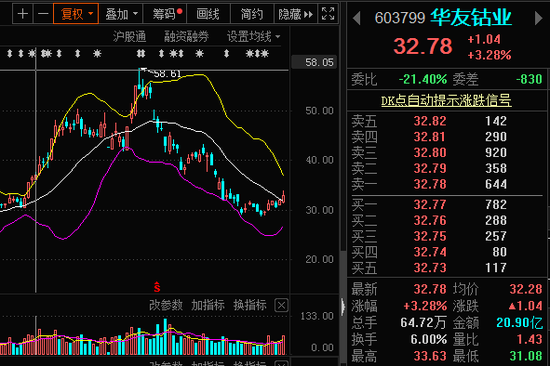The width and height of the screenshot is (550, 366).
Task: Click the 融资融券 tag
Action: (186, 36)
